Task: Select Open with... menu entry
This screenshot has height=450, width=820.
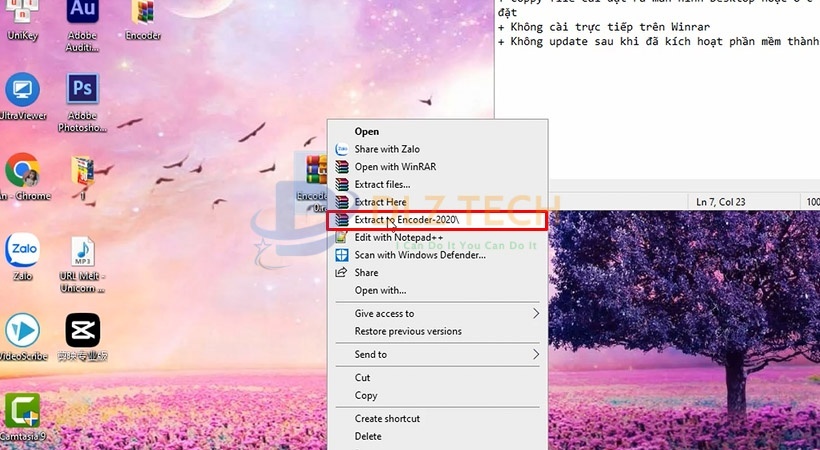Action: [437, 290]
